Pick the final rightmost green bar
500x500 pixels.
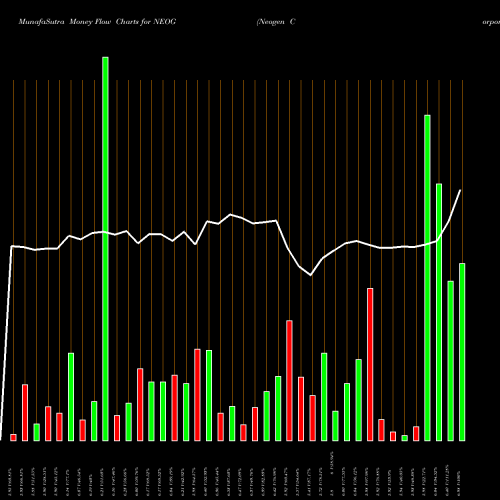[462, 352]
